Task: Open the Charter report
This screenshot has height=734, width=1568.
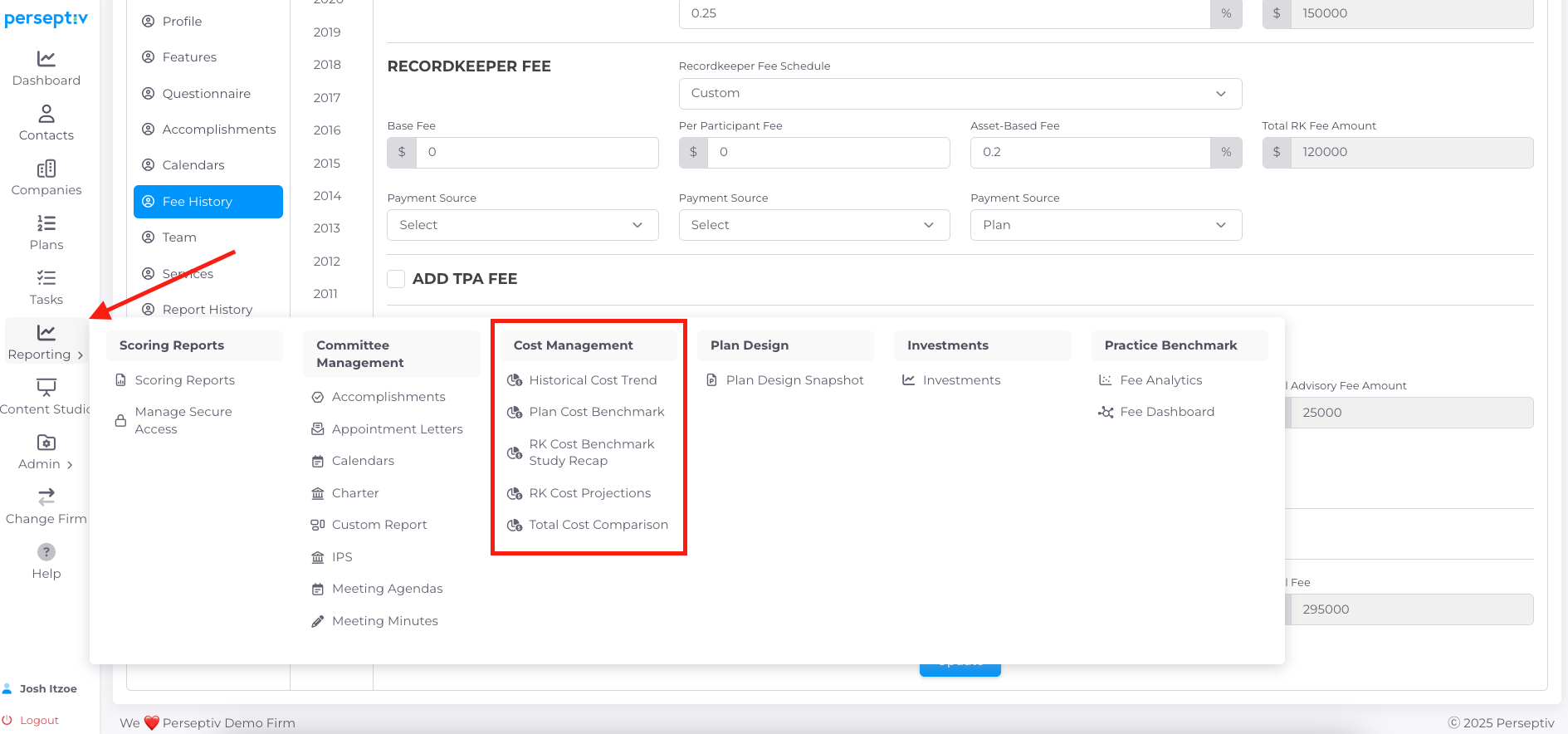Action: coord(355,493)
